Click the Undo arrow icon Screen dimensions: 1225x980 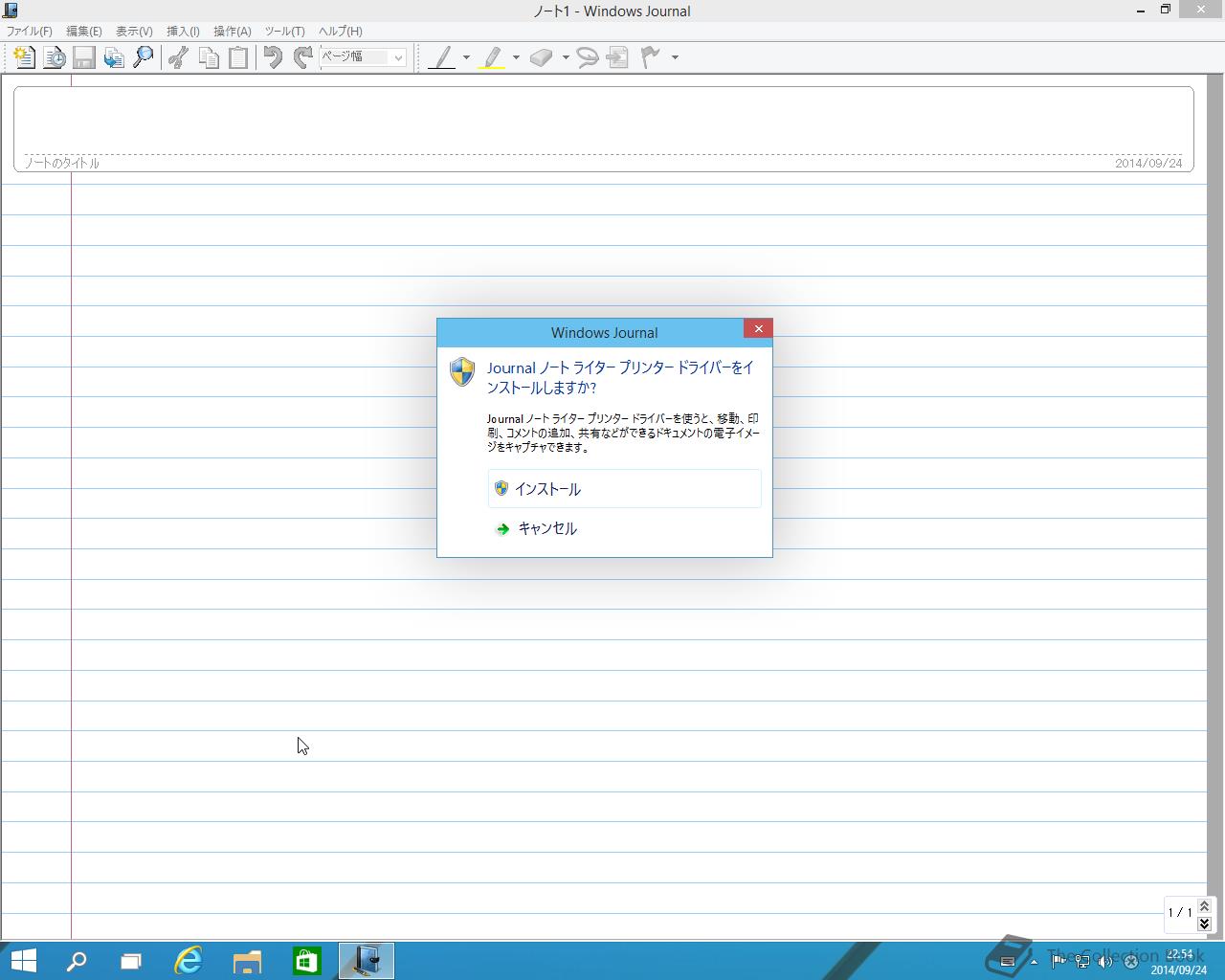tap(273, 57)
